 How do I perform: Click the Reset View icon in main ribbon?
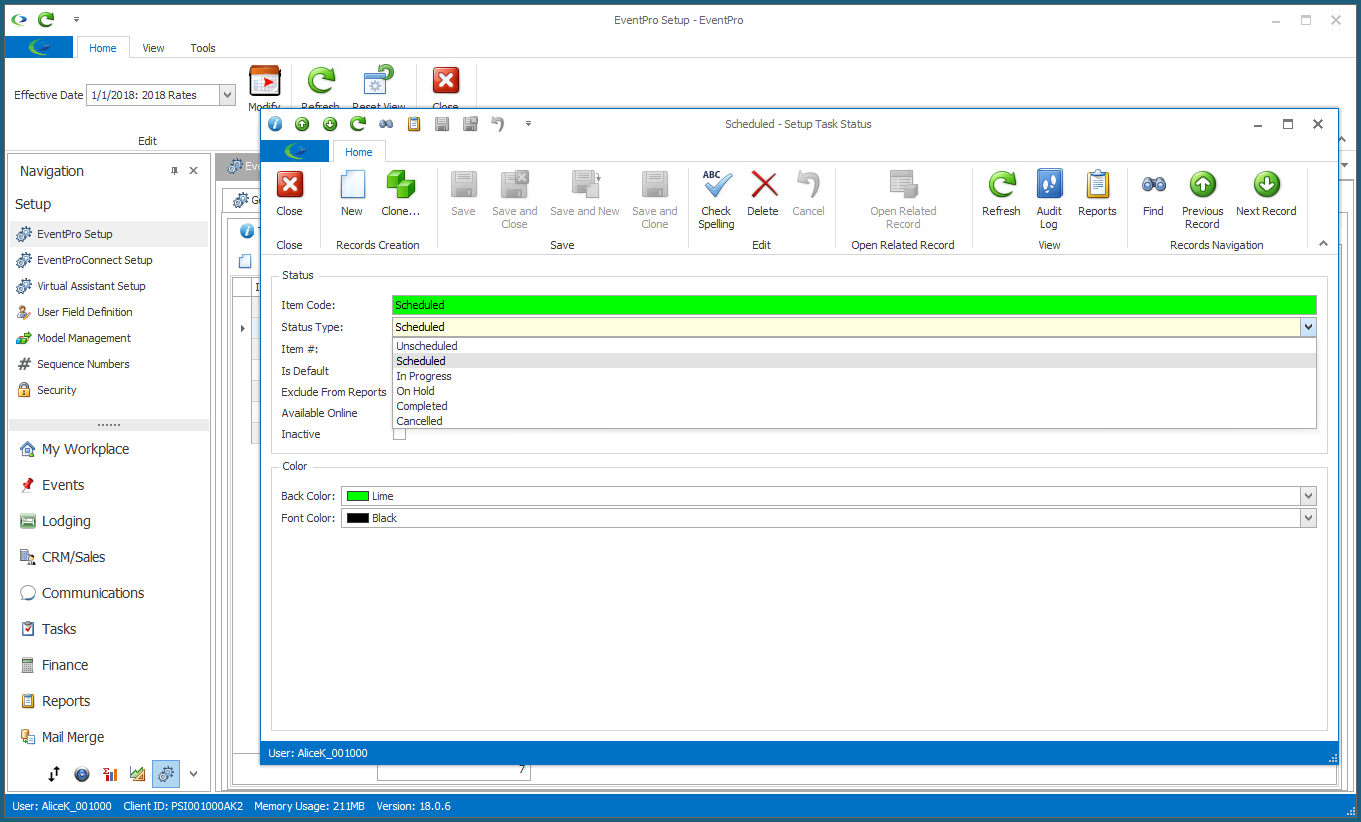click(x=379, y=82)
